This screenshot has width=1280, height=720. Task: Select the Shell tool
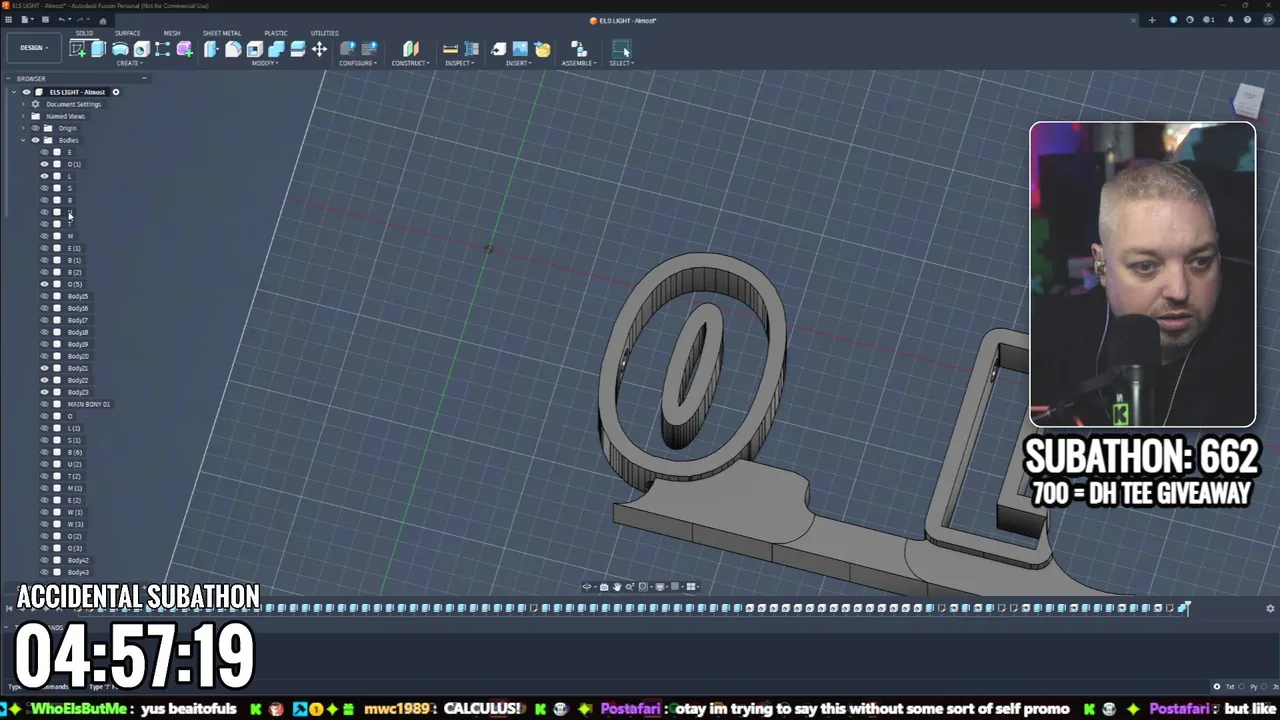click(254, 49)
